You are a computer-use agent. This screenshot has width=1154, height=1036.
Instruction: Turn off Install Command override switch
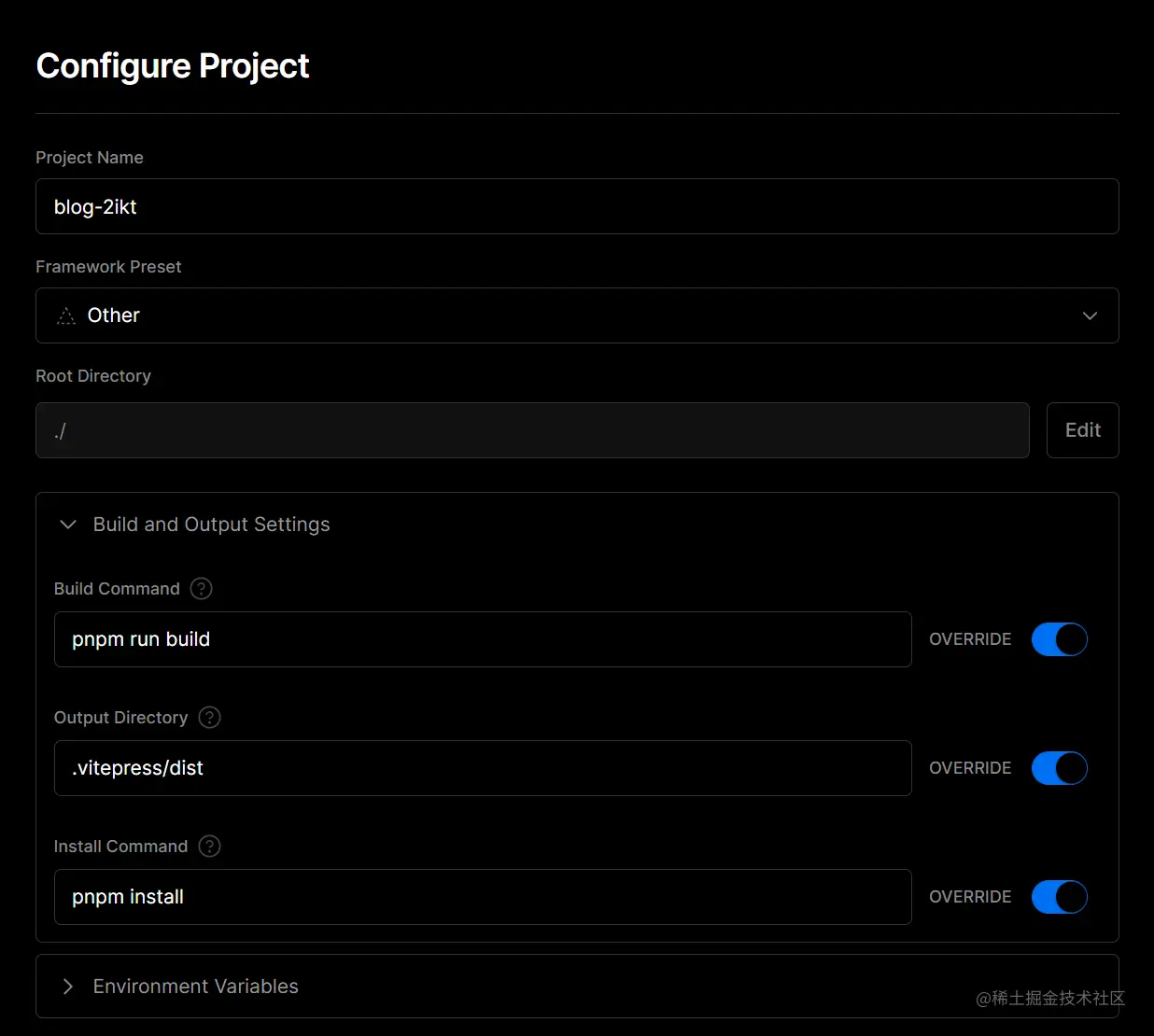pyautogui.click(x=1059, y=897)
